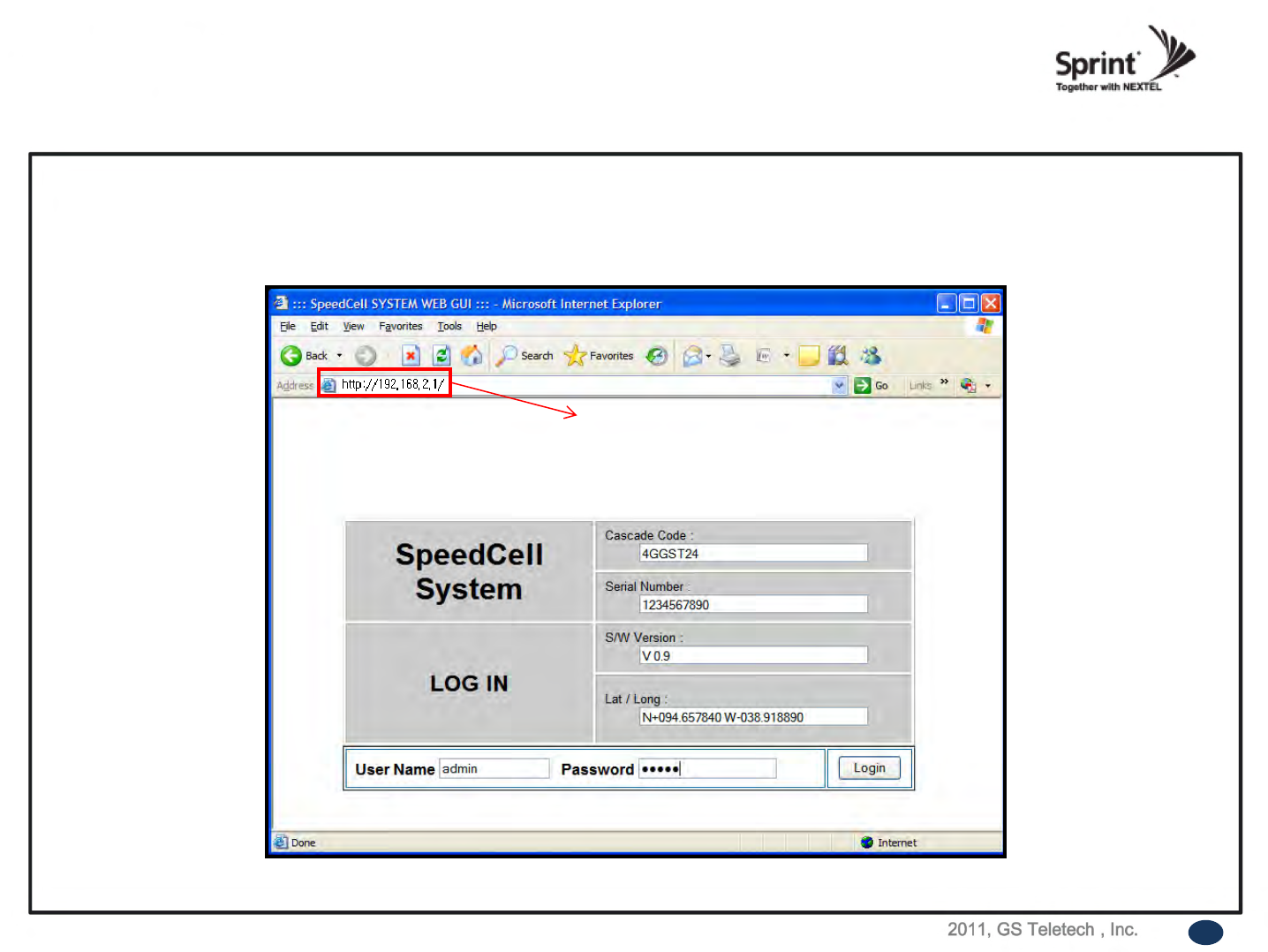
Task: Expand the address bar dropdown arrow
Action: click(x=839, y=385)
